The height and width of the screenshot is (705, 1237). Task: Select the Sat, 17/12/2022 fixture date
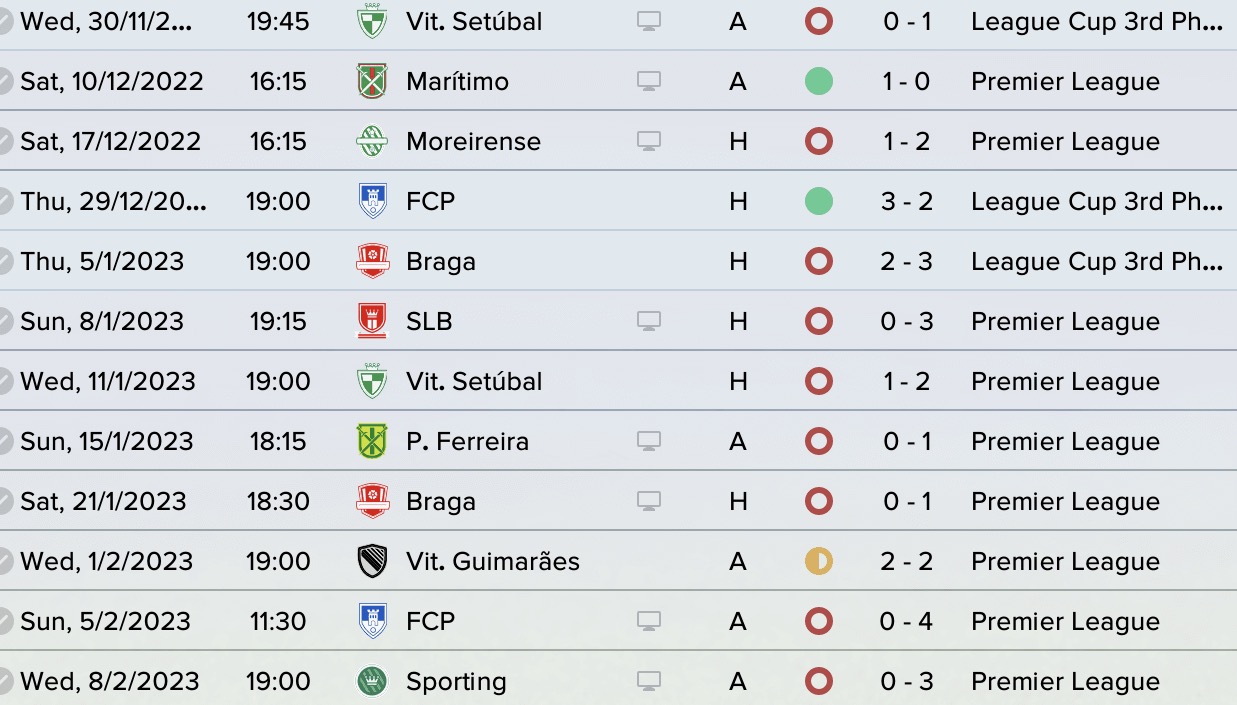[110, 141]
